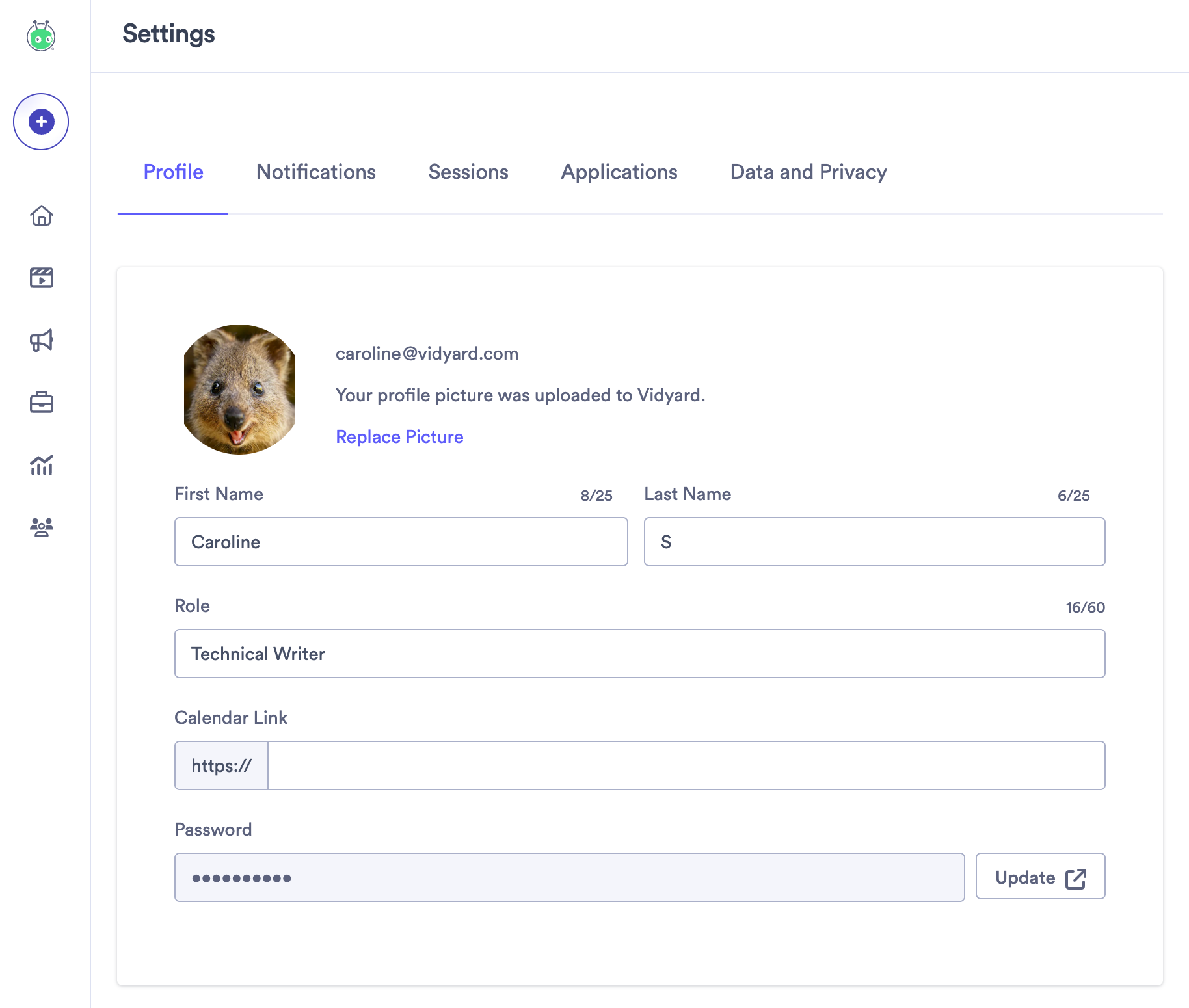Click the Update password button
This screenshot has height=1008, width=1189.
[1039, 877]
